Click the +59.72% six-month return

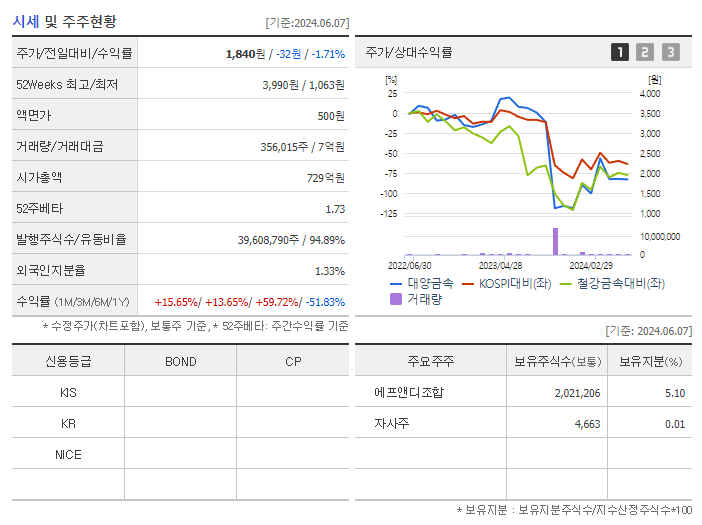pos(277,302)
